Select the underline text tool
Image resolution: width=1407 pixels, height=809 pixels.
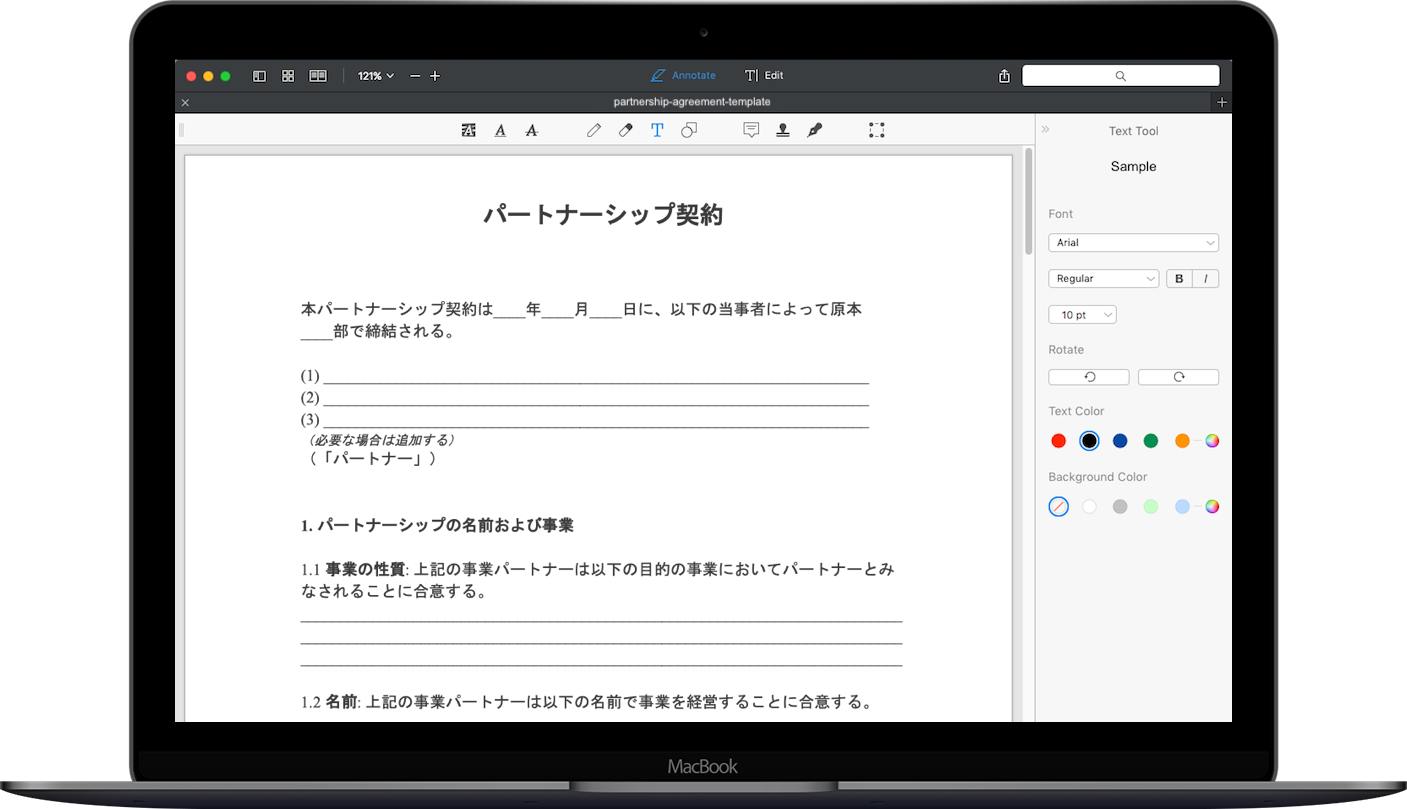coord(500,130)
